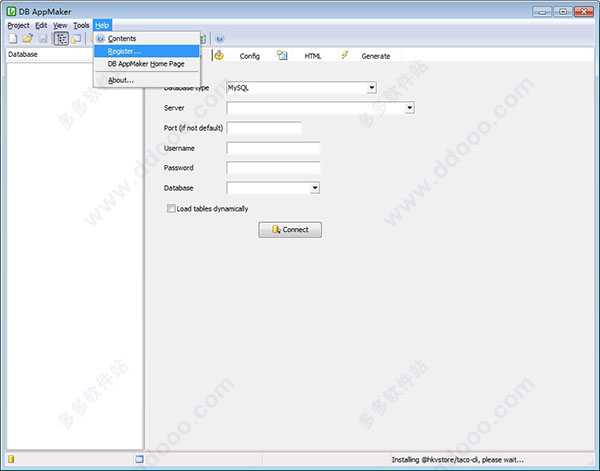Image resolution: width=600 pixels, height=471 pixels.
Task: Maximize the DB AppMaker window
Action: (x=563, y=12)
